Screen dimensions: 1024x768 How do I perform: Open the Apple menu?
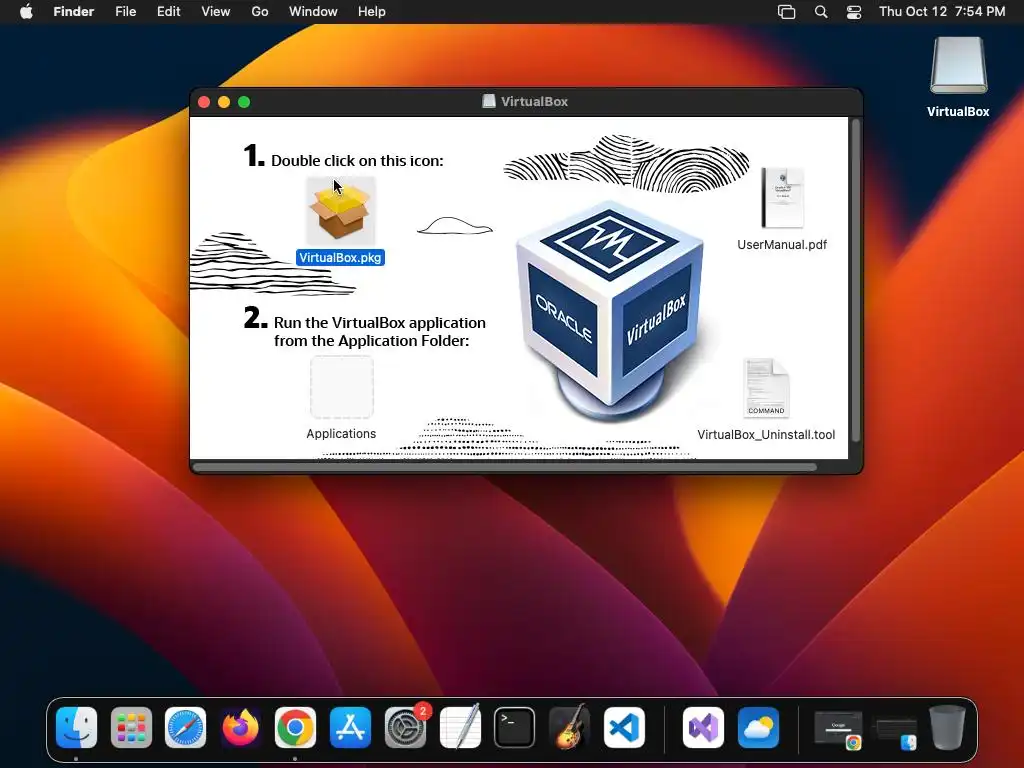coord(26,12)
